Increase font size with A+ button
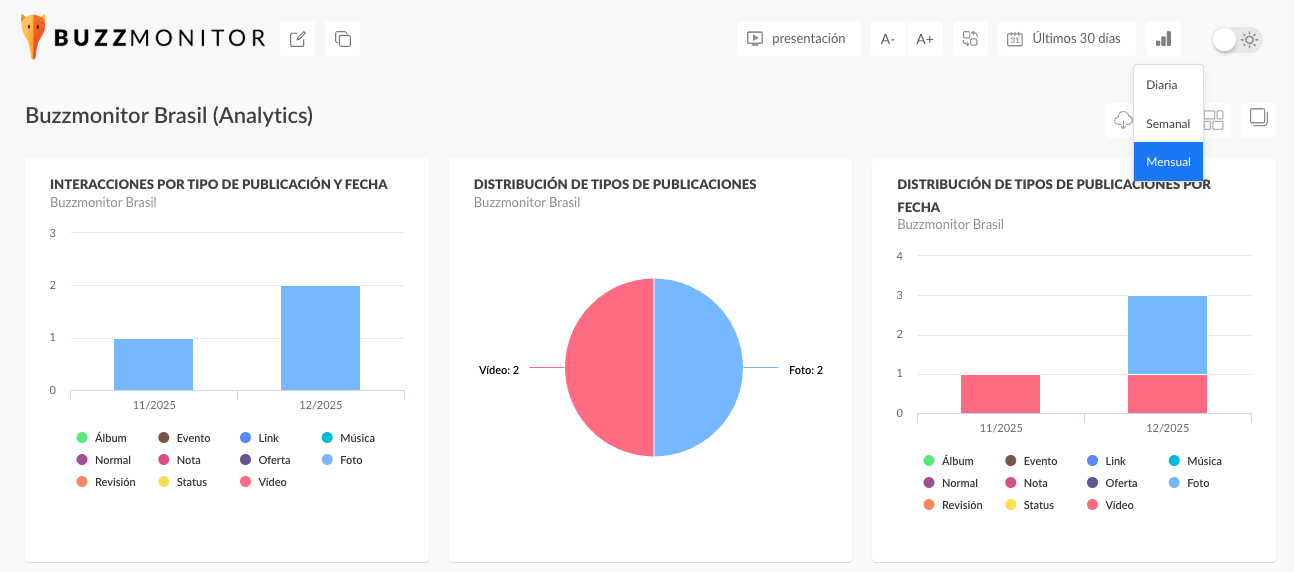The height and width of the screenshot is (572, 1294). coord(925,39)
